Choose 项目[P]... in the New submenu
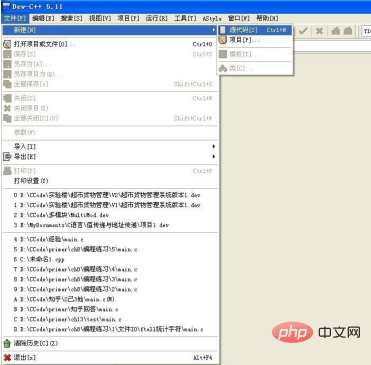Image resolution: width=371 pixels, height=365 pixels. pos(255,40)
